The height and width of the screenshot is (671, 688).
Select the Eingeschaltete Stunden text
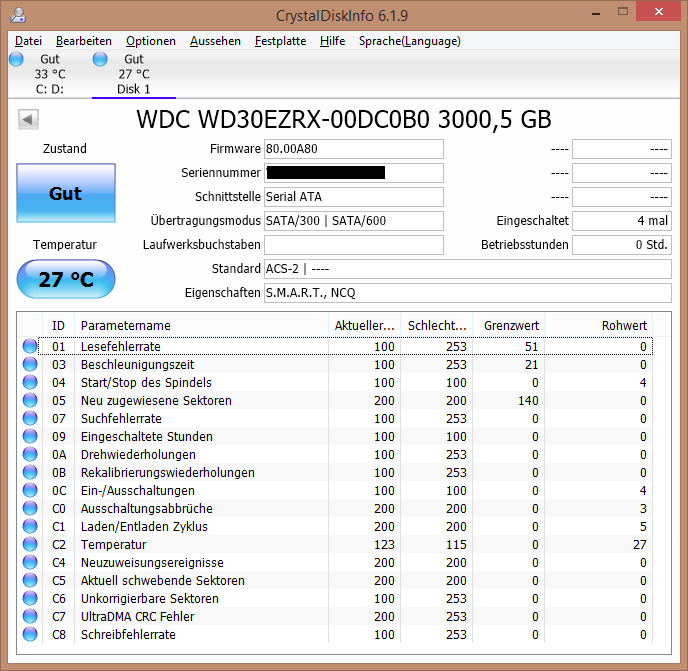[147, 436]
